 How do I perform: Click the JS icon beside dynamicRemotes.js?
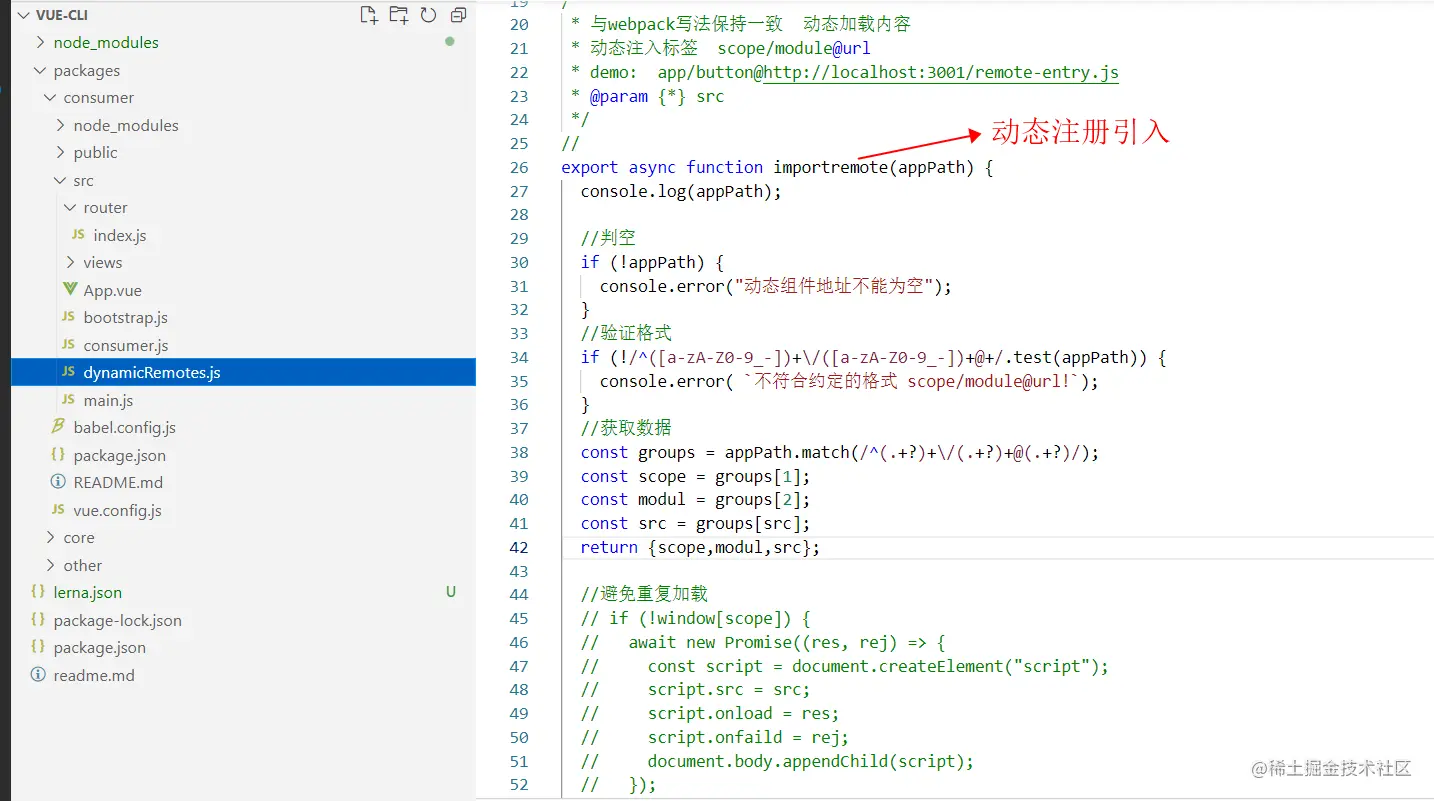(68, 372)
